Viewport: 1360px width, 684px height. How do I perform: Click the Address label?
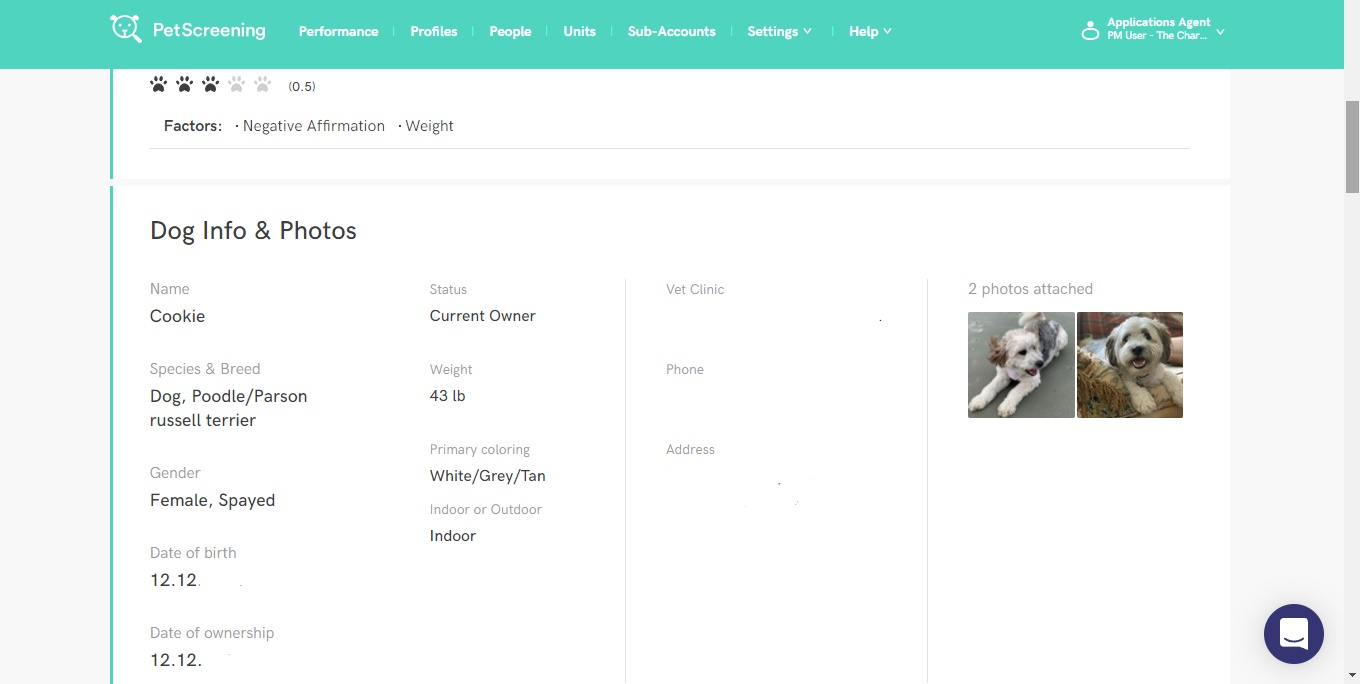click(690, 449)
